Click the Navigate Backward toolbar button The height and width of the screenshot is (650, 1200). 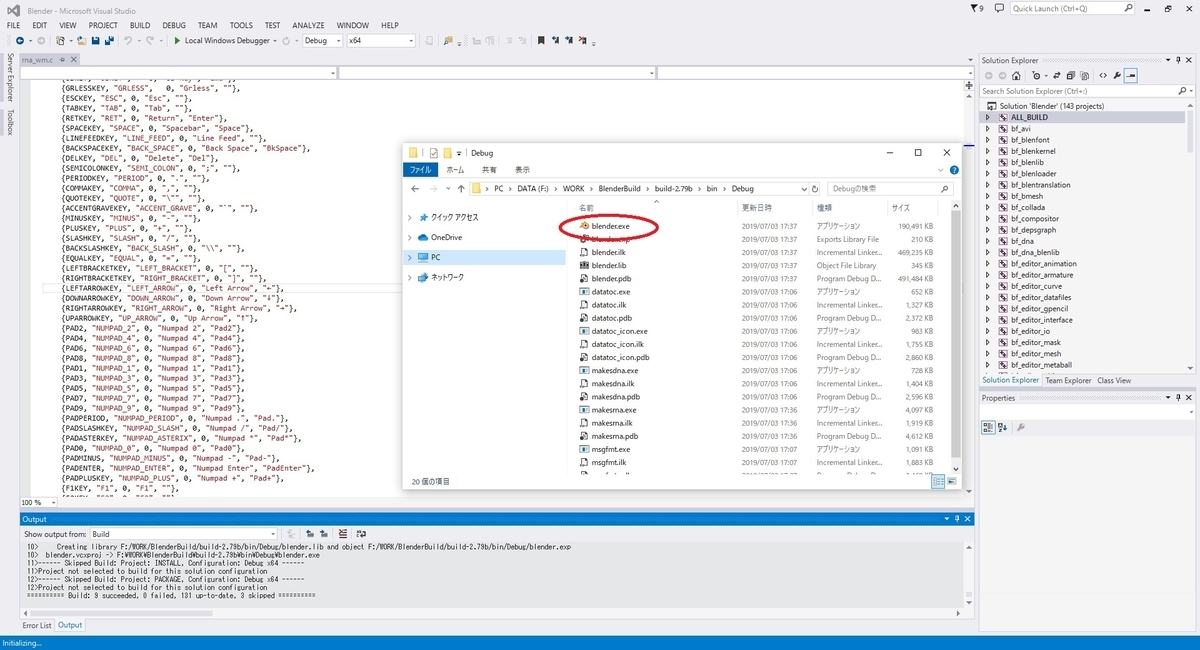click(x=22, y=41)
